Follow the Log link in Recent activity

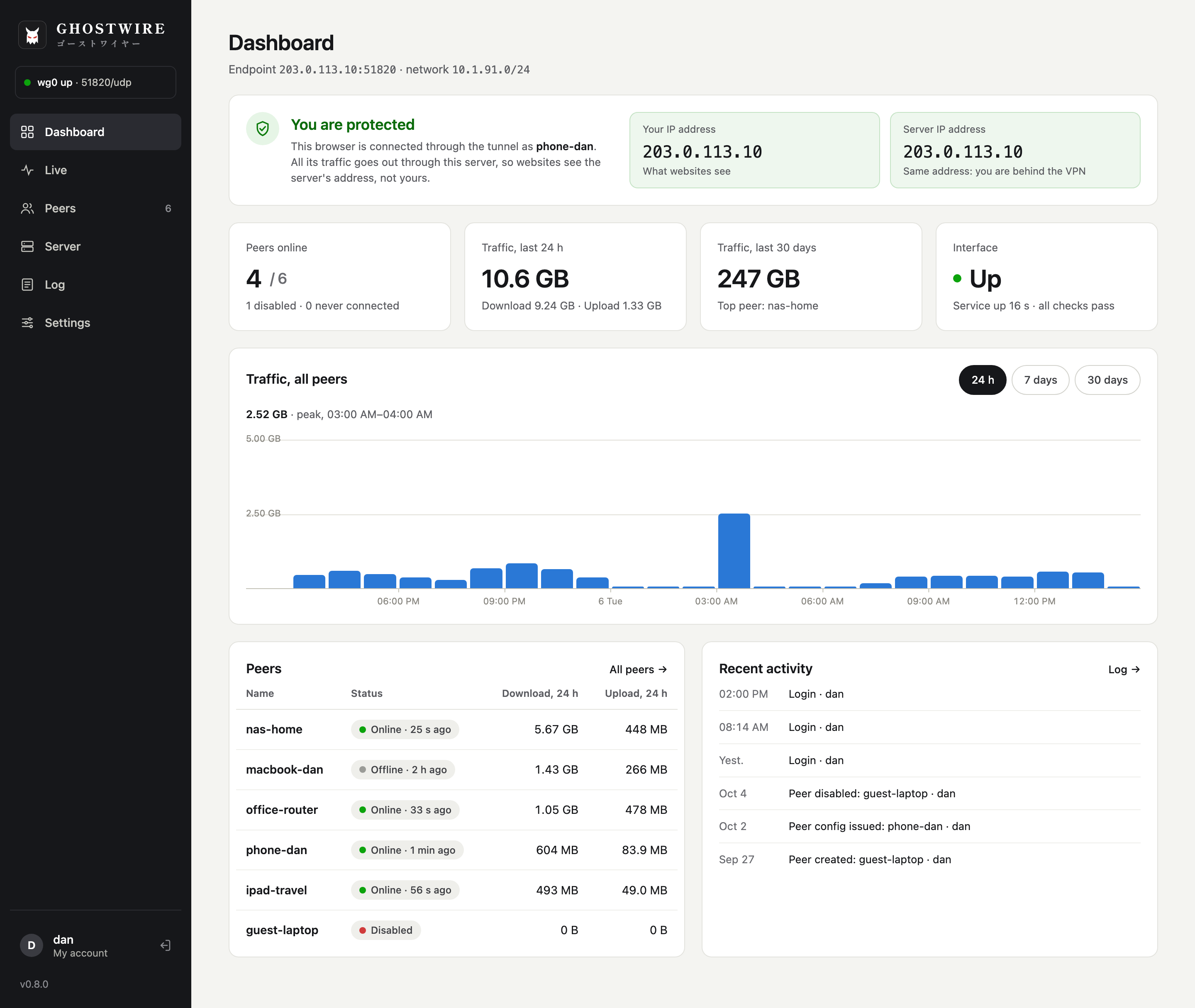pos(1124,669)
